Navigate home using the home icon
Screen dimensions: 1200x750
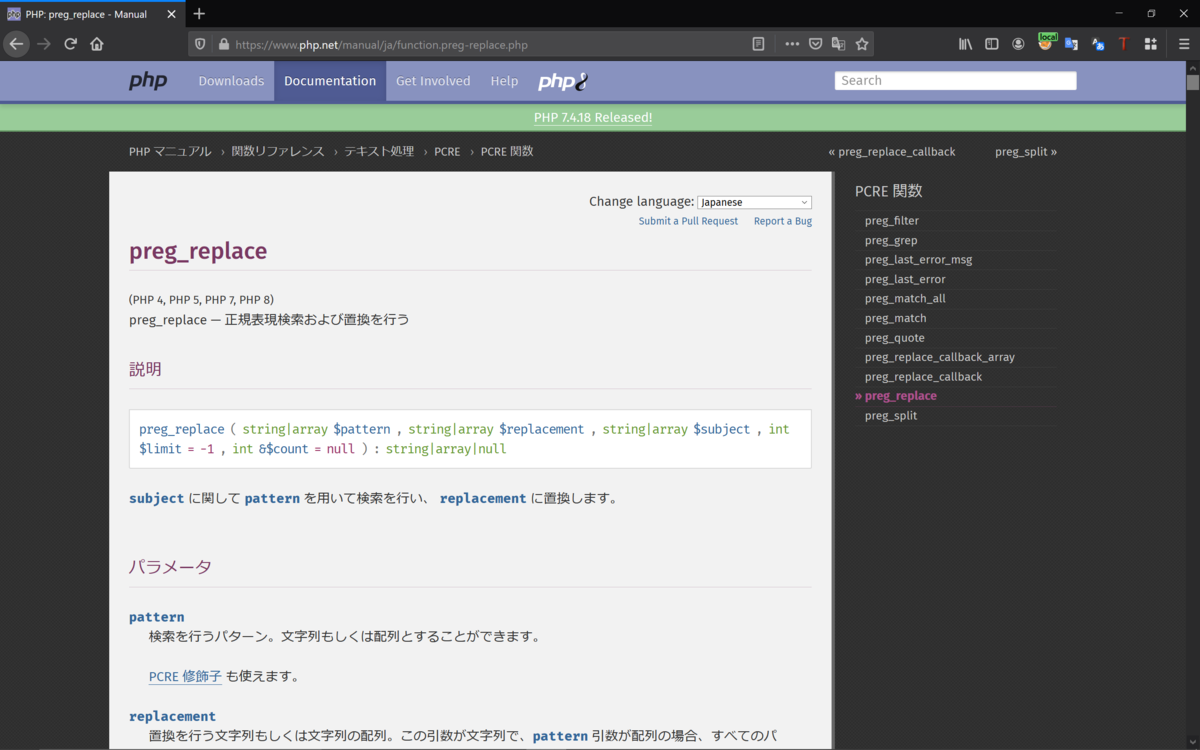pos(96,44)
